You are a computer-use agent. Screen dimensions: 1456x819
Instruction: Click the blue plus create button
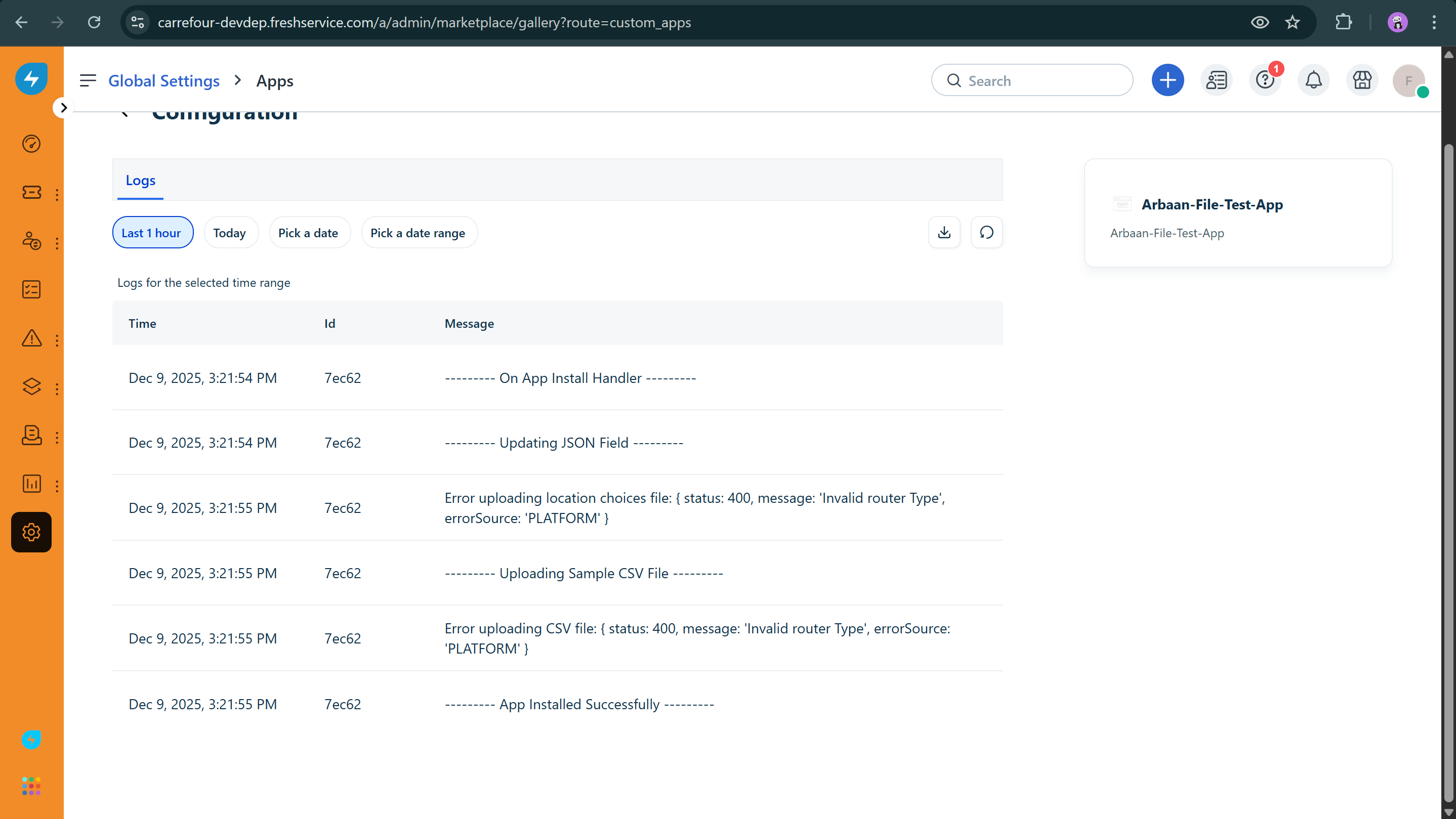pos(1167,80)
